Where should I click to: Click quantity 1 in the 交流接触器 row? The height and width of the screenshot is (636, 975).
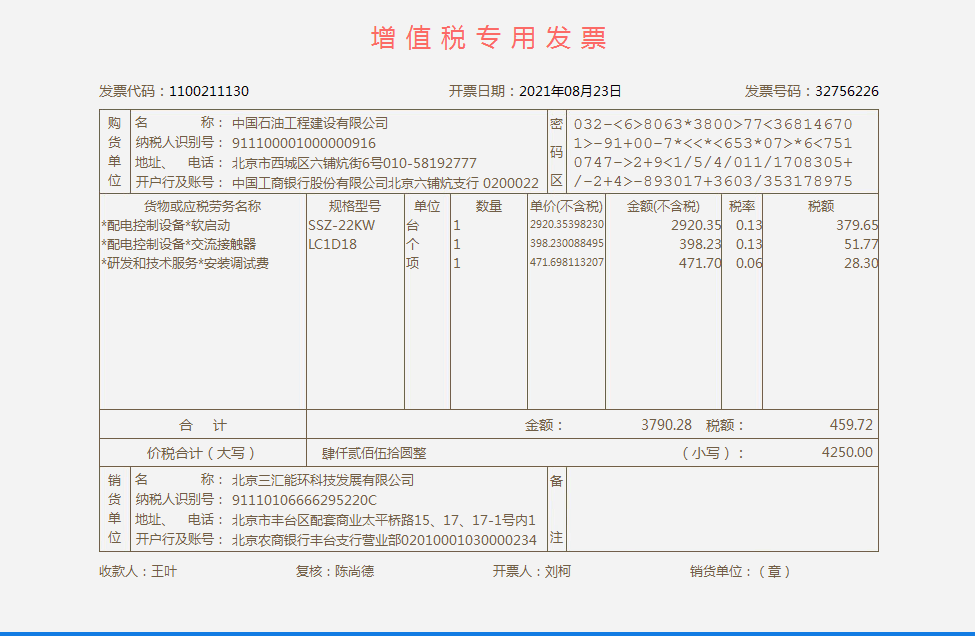click(457, 244)
